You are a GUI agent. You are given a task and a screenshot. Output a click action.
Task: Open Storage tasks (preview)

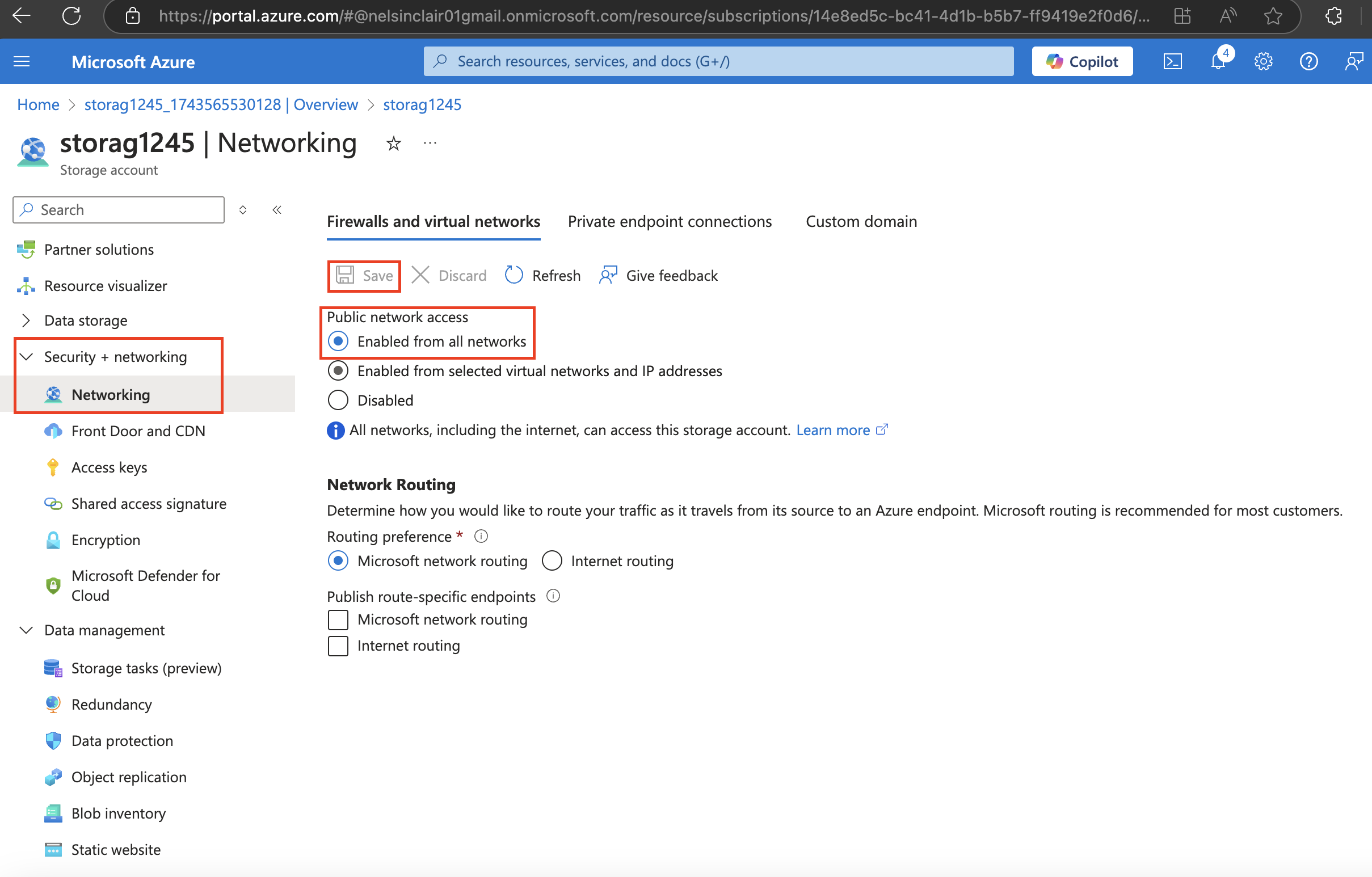[146, 668]
